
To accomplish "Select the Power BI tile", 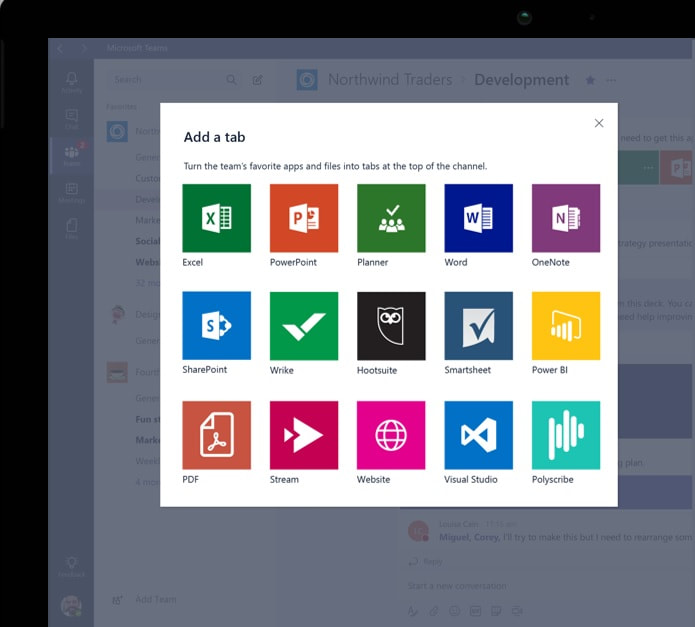I will point(566,325).
